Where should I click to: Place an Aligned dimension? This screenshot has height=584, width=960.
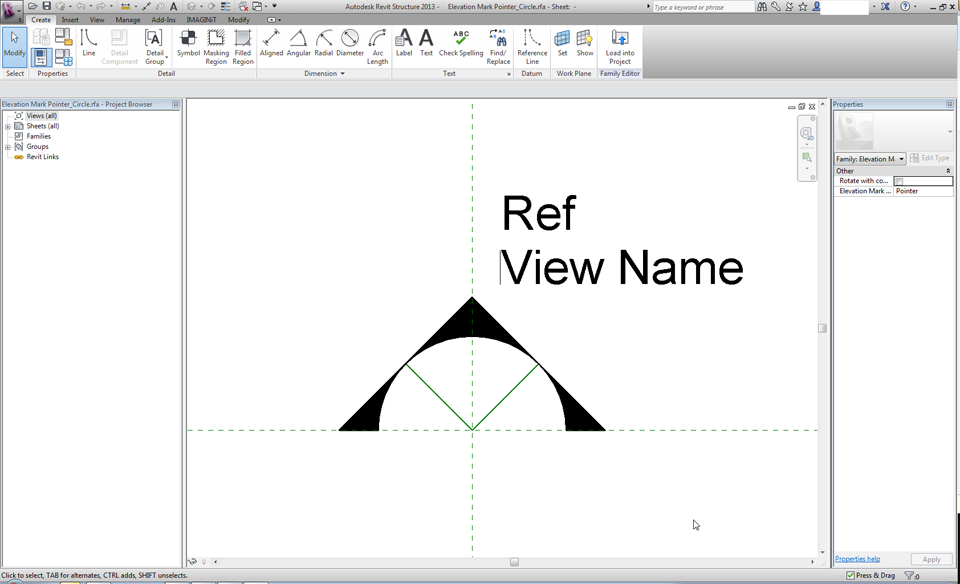(272, 44)
